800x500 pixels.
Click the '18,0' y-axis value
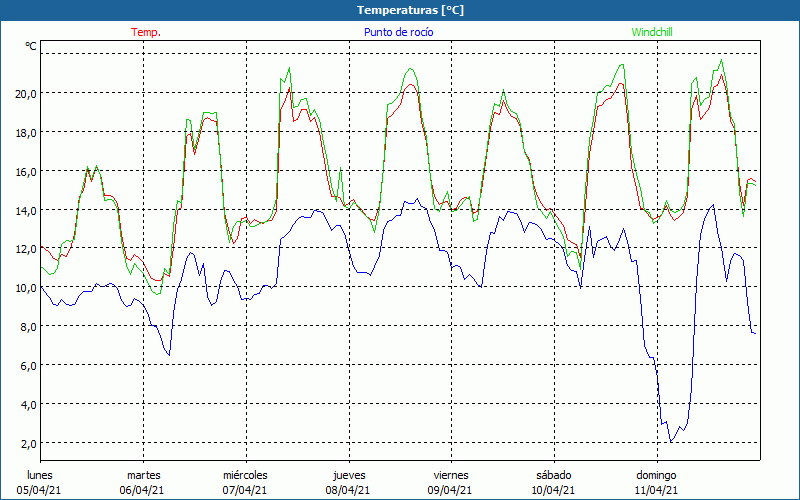[26, 132]
